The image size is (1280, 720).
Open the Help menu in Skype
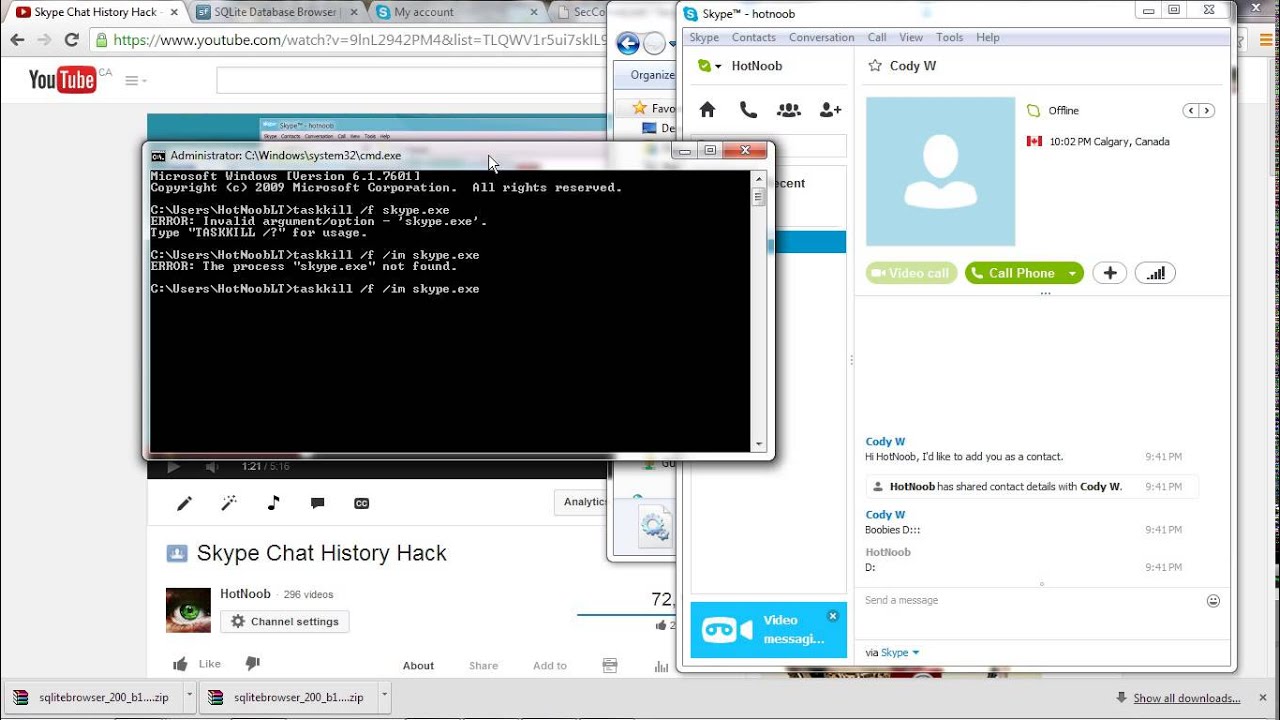point(987,37)
